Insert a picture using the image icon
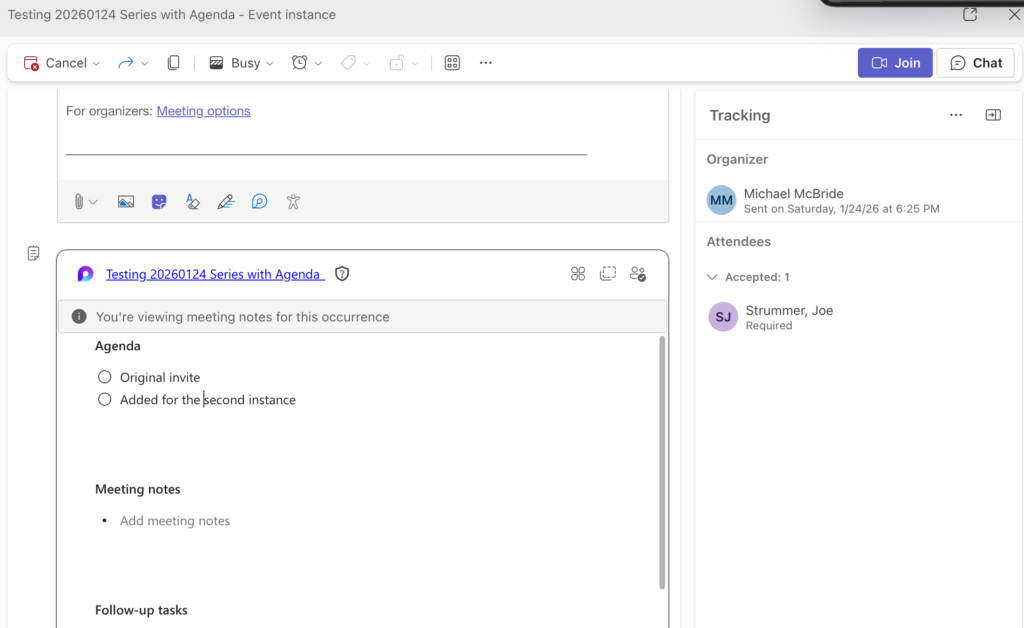This screenshot has height=628, width=1024. click(x=126, y=202)
